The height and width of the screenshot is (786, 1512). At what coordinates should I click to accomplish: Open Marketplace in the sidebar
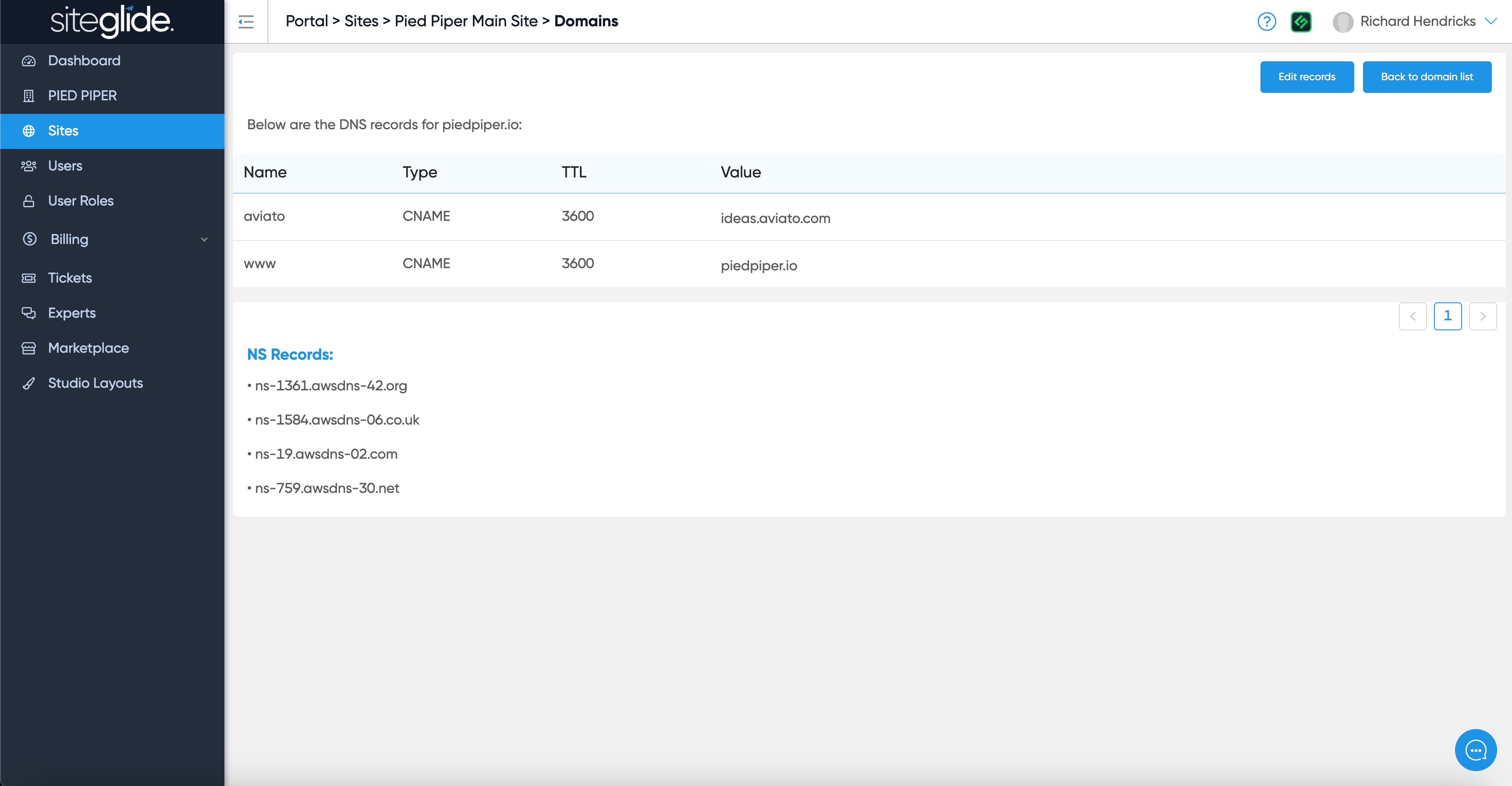[112, 348]
